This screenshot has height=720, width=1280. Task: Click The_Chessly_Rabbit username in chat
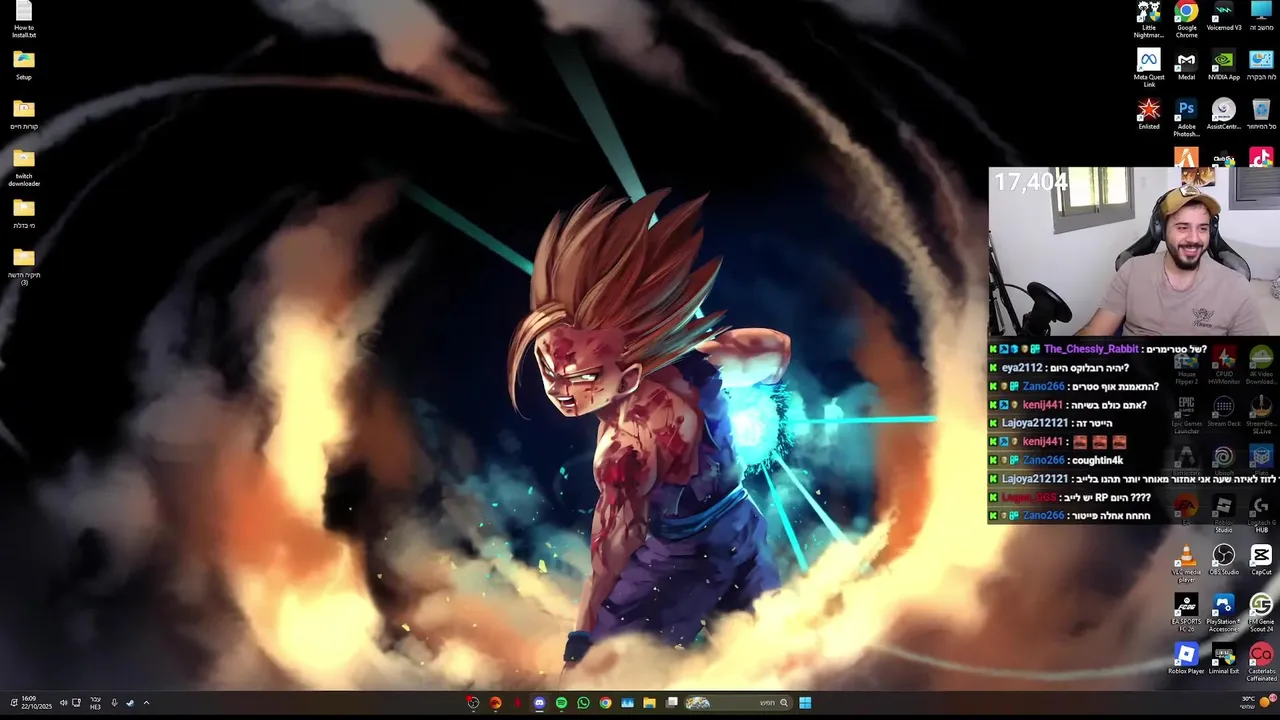point(1091,349)
